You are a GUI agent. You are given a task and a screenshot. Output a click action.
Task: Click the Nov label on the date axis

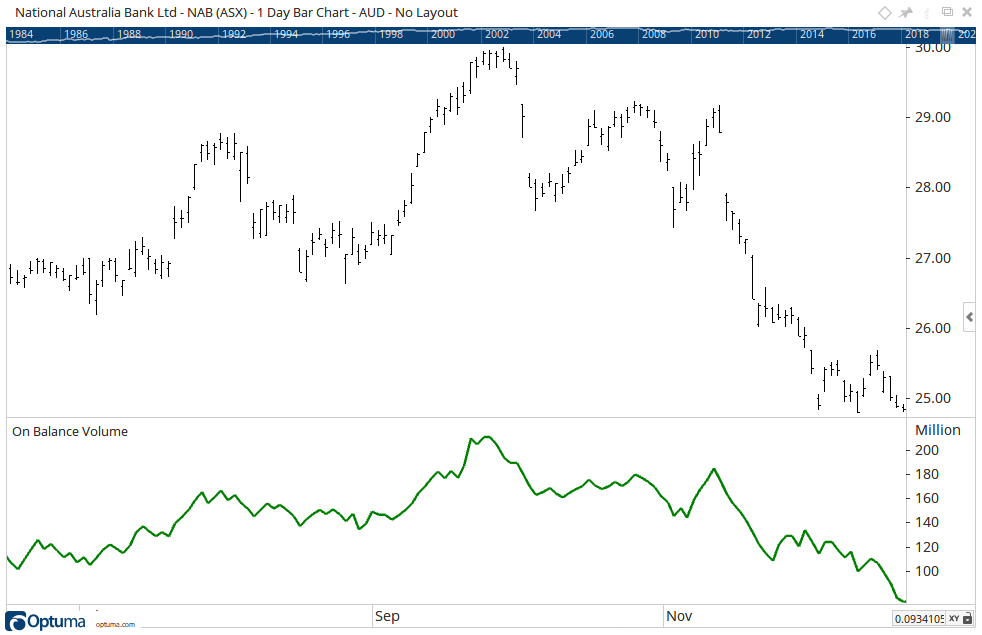click(679, 616)
